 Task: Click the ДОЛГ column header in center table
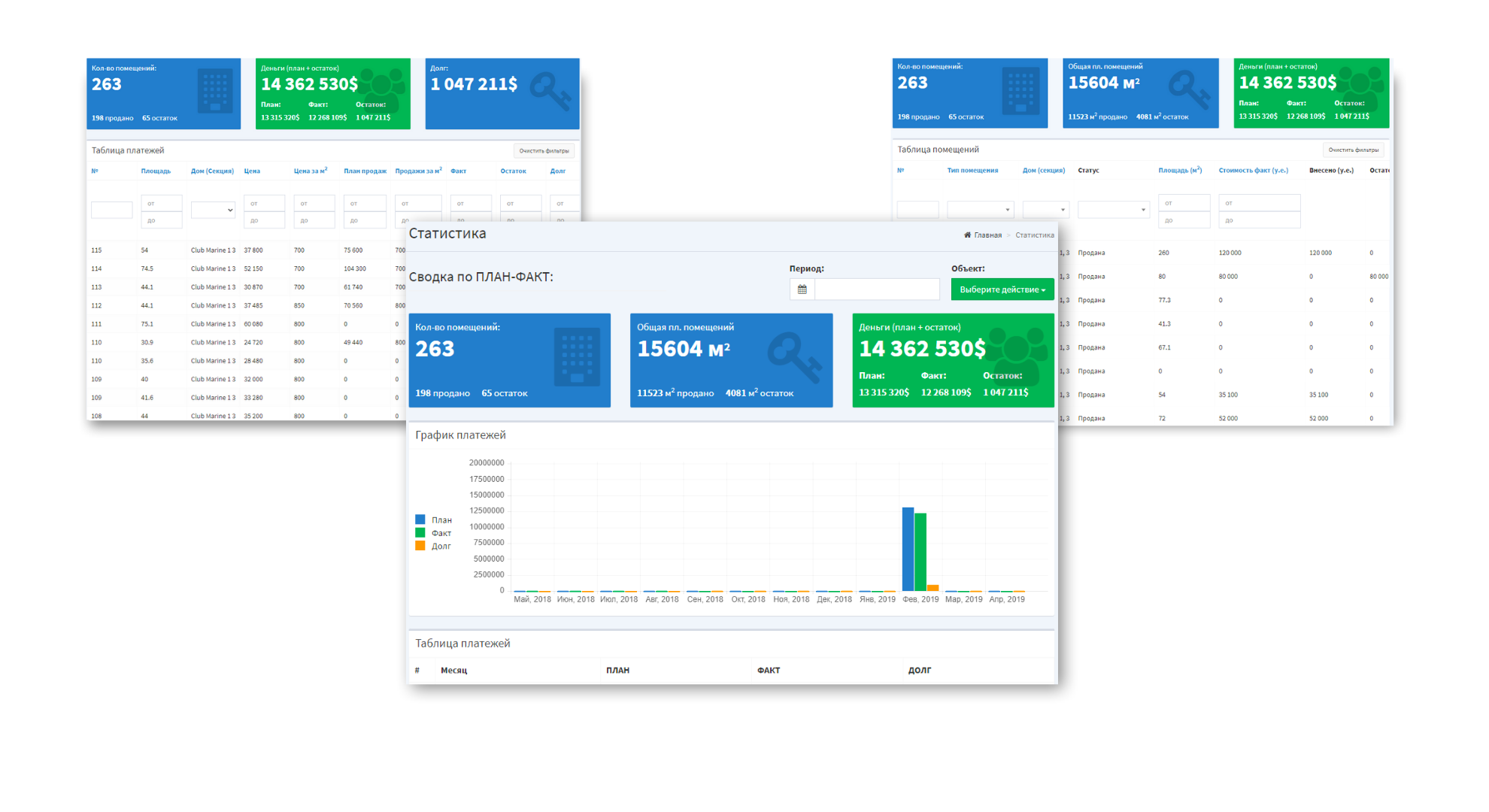[920, 671]
